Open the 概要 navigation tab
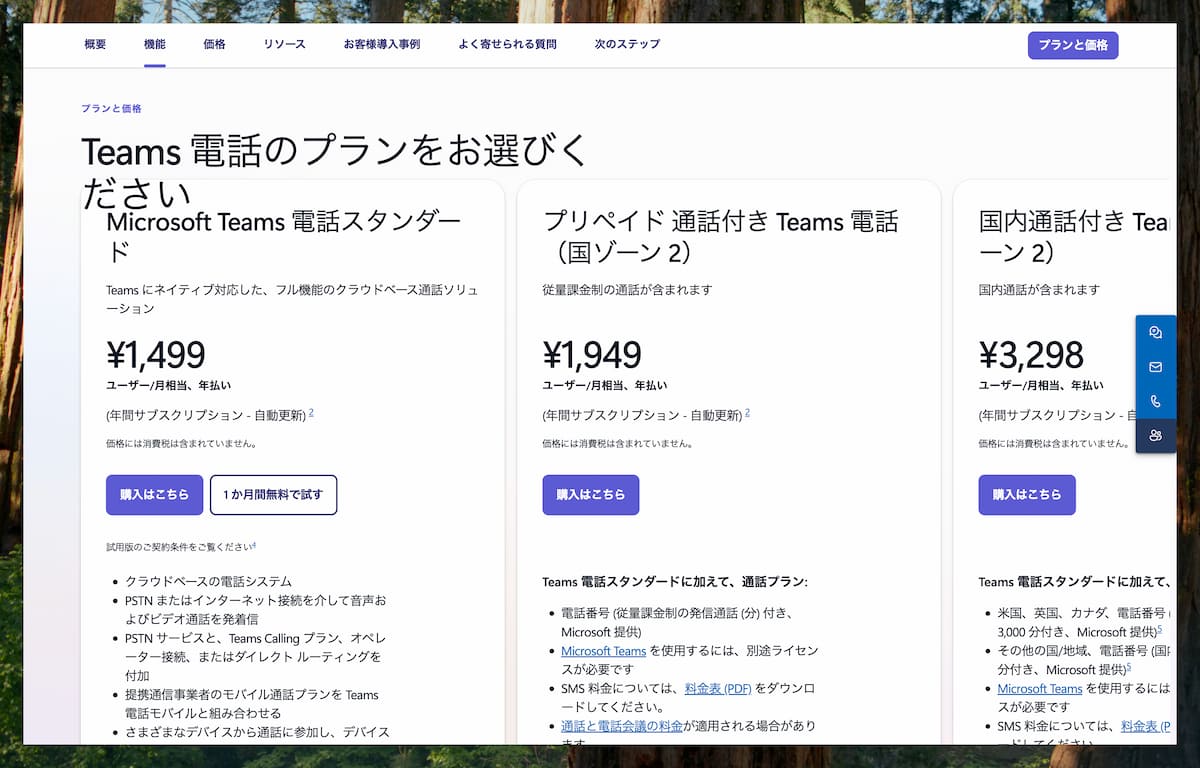 (x=95, y=45)
